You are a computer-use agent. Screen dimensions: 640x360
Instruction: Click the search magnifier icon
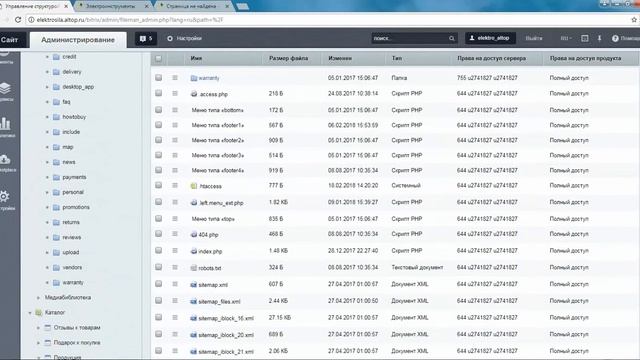(x=451, y=39)
